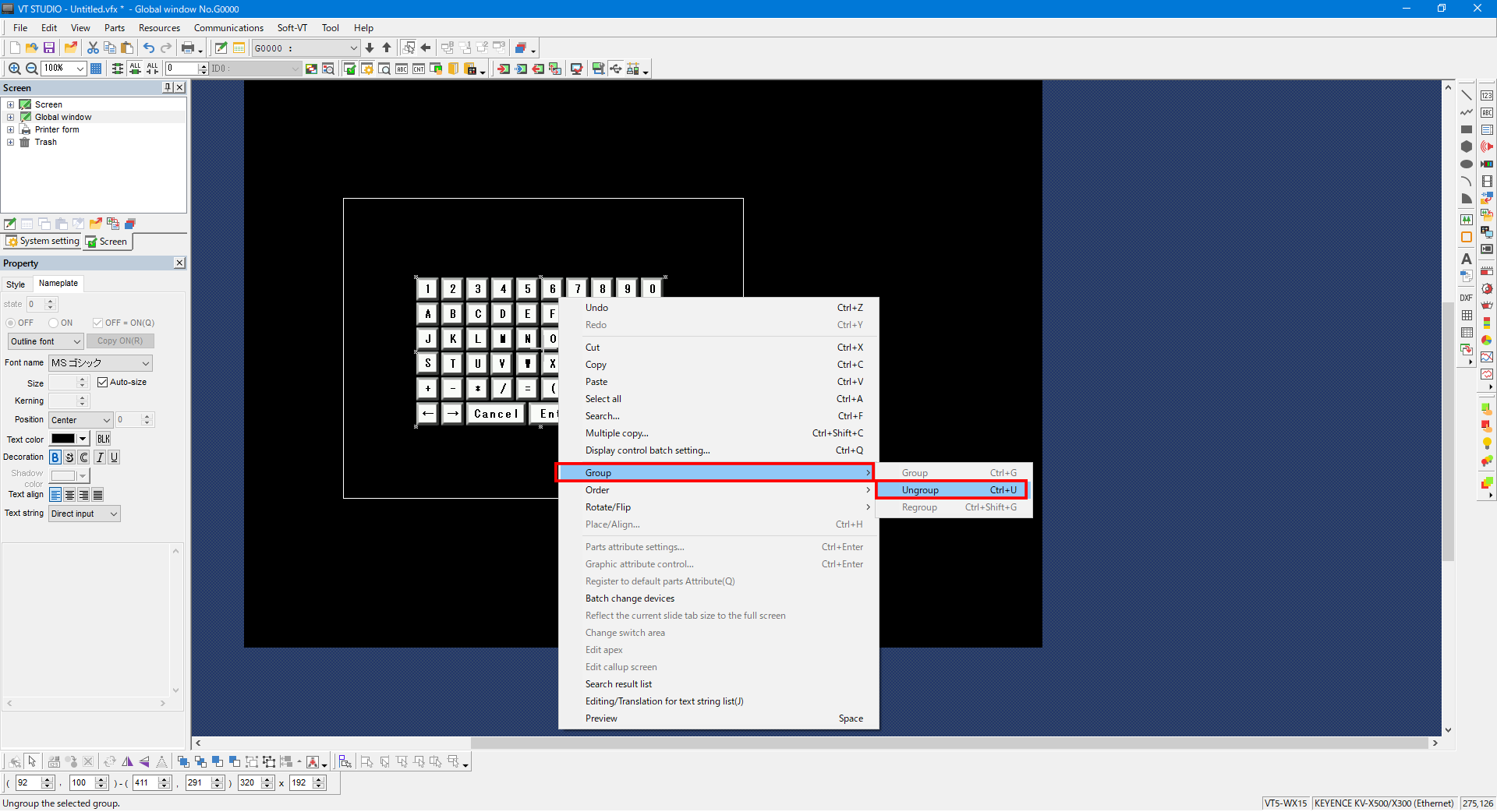Click the Undo arrow toolbar icon

click(x=148, y=48)
